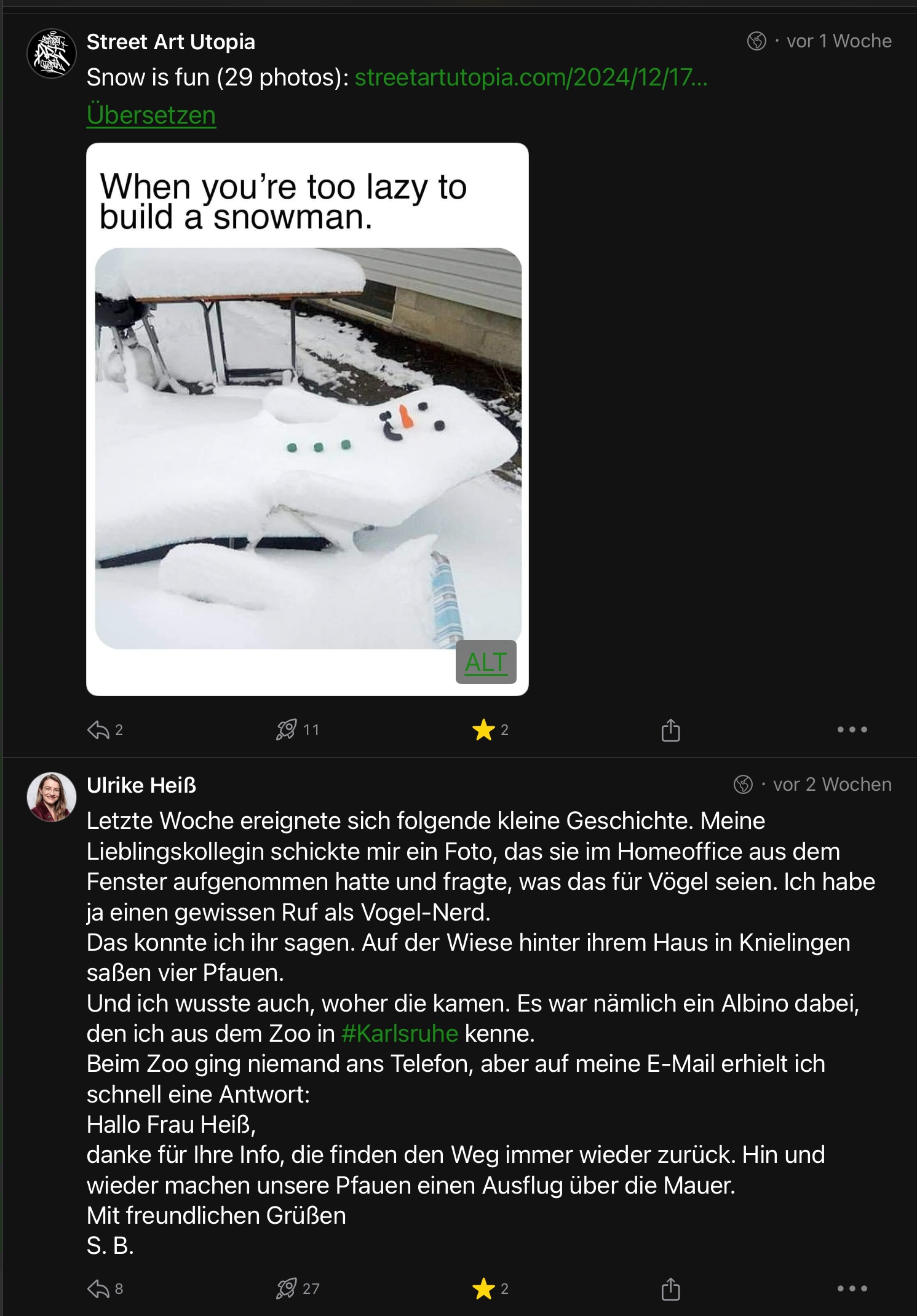The height and width of the screenshot is (1316, 917).
Task: Open more options for the snowman post
Action: pos(852,730)
